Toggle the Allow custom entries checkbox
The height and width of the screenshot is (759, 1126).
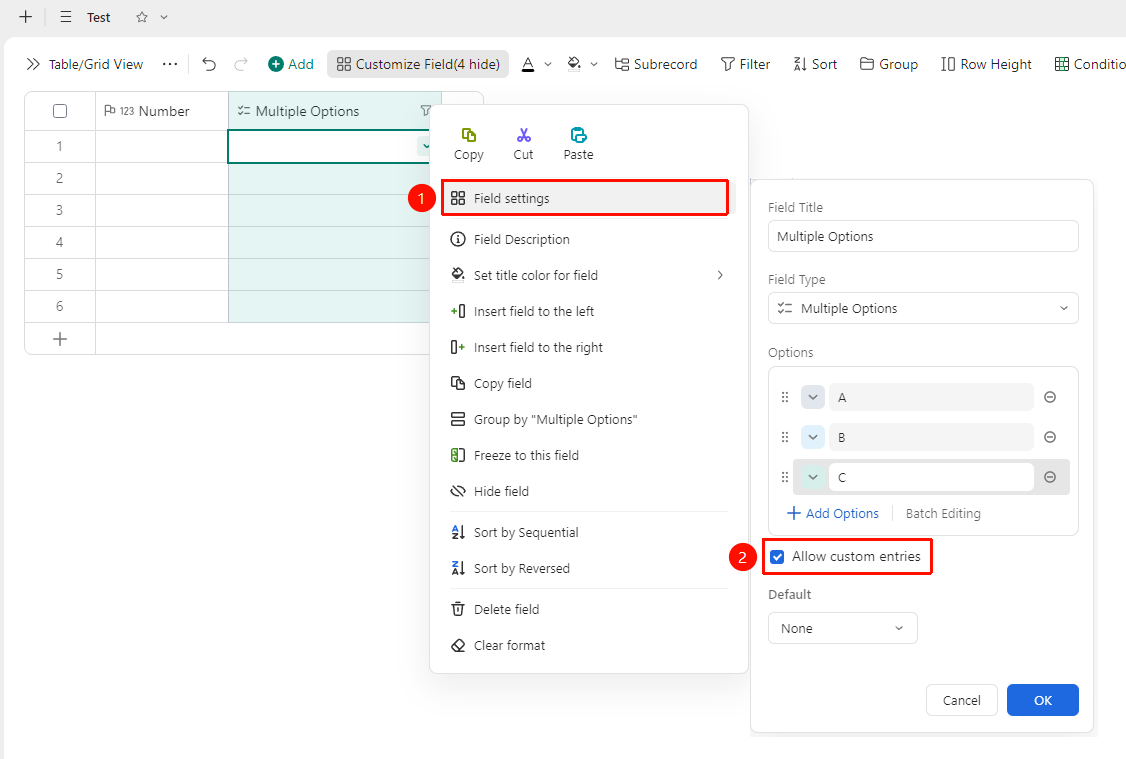[x=777, y=557]
